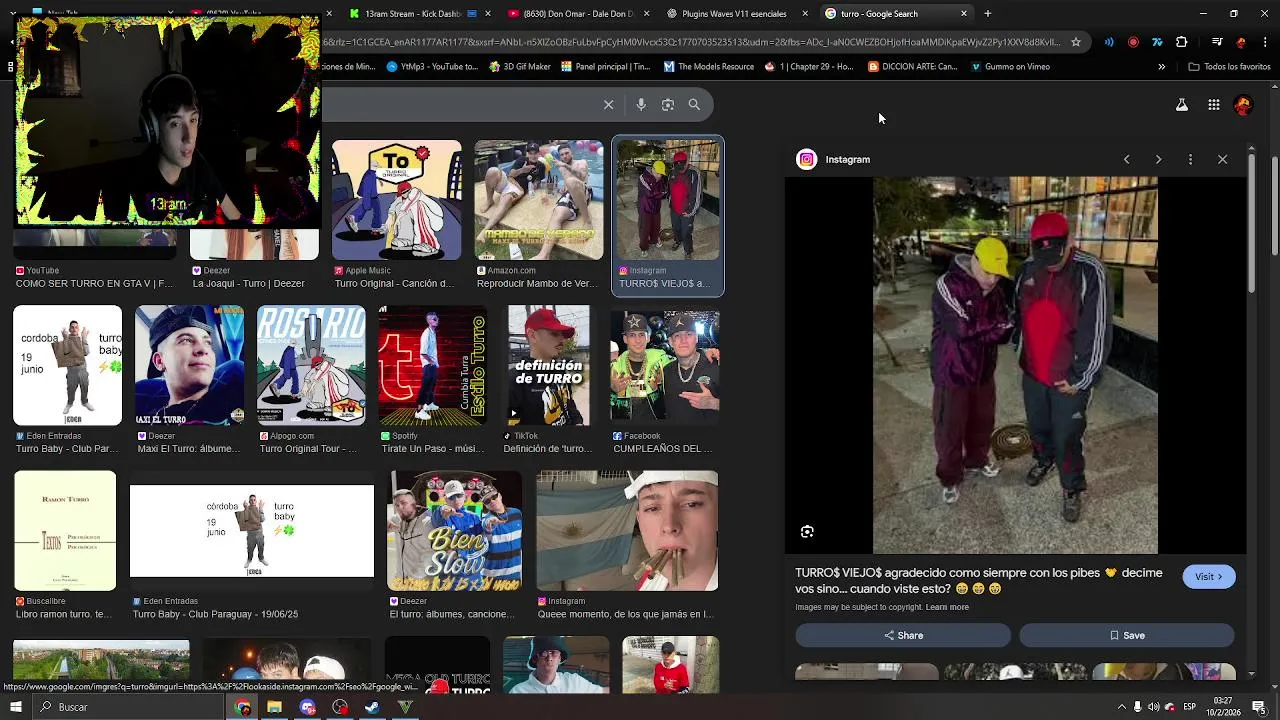Close the image preview panel
The image size is (1280, 720).
(x=1222, y=159)
